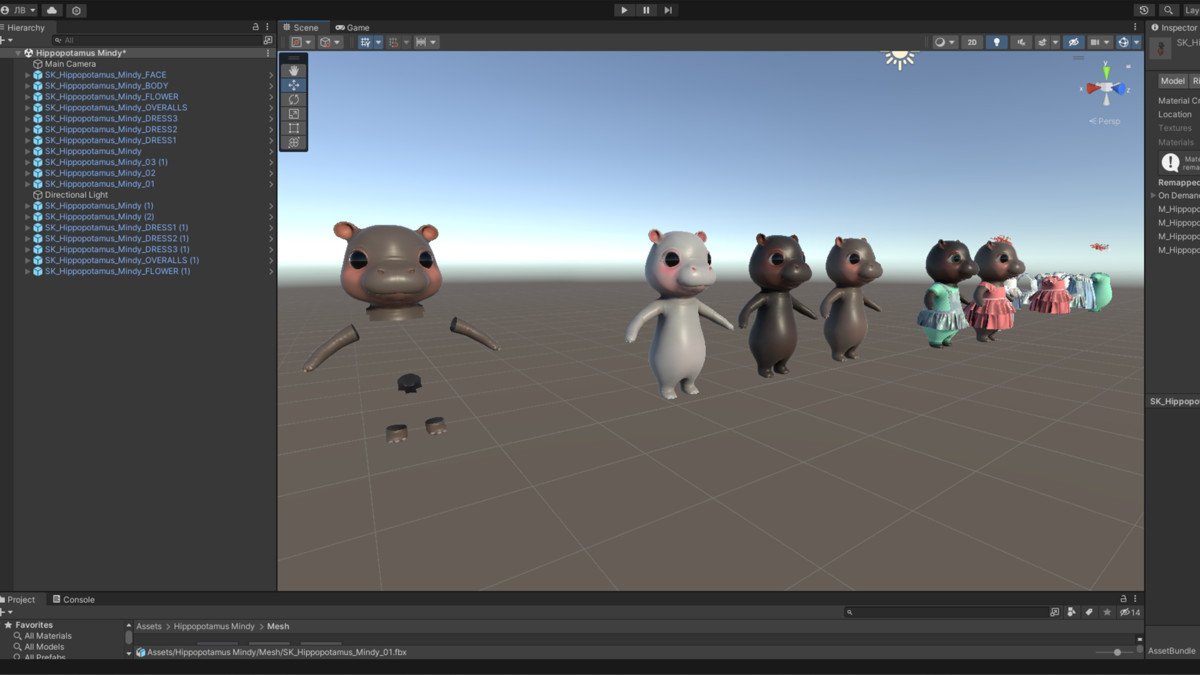Screen dimensions: 1200x675
Task: Click the Scene view orientation gizmo
Action: coord(1106,88)
